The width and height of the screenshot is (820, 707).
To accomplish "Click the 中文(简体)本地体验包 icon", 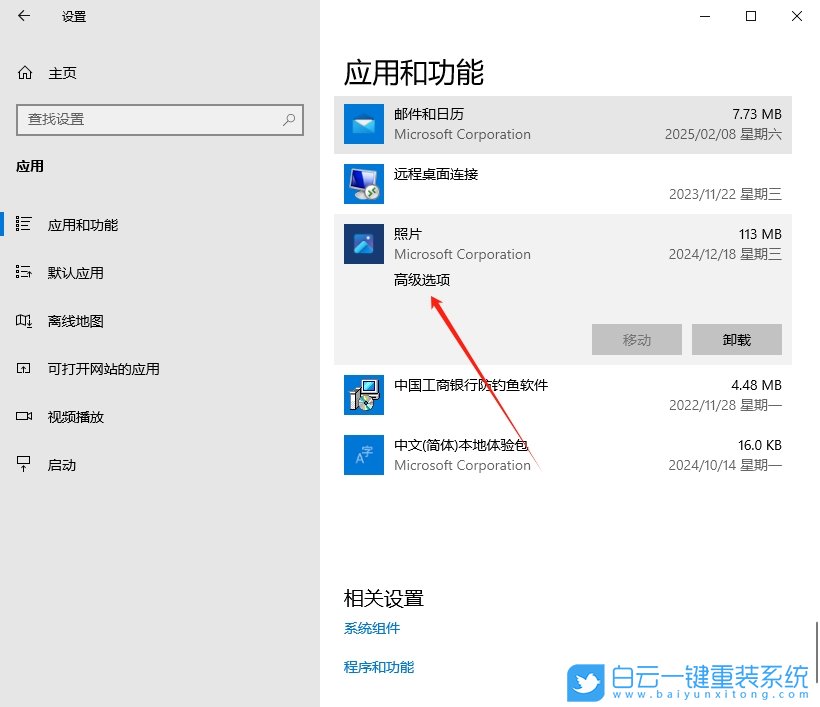I will [363, 454].
